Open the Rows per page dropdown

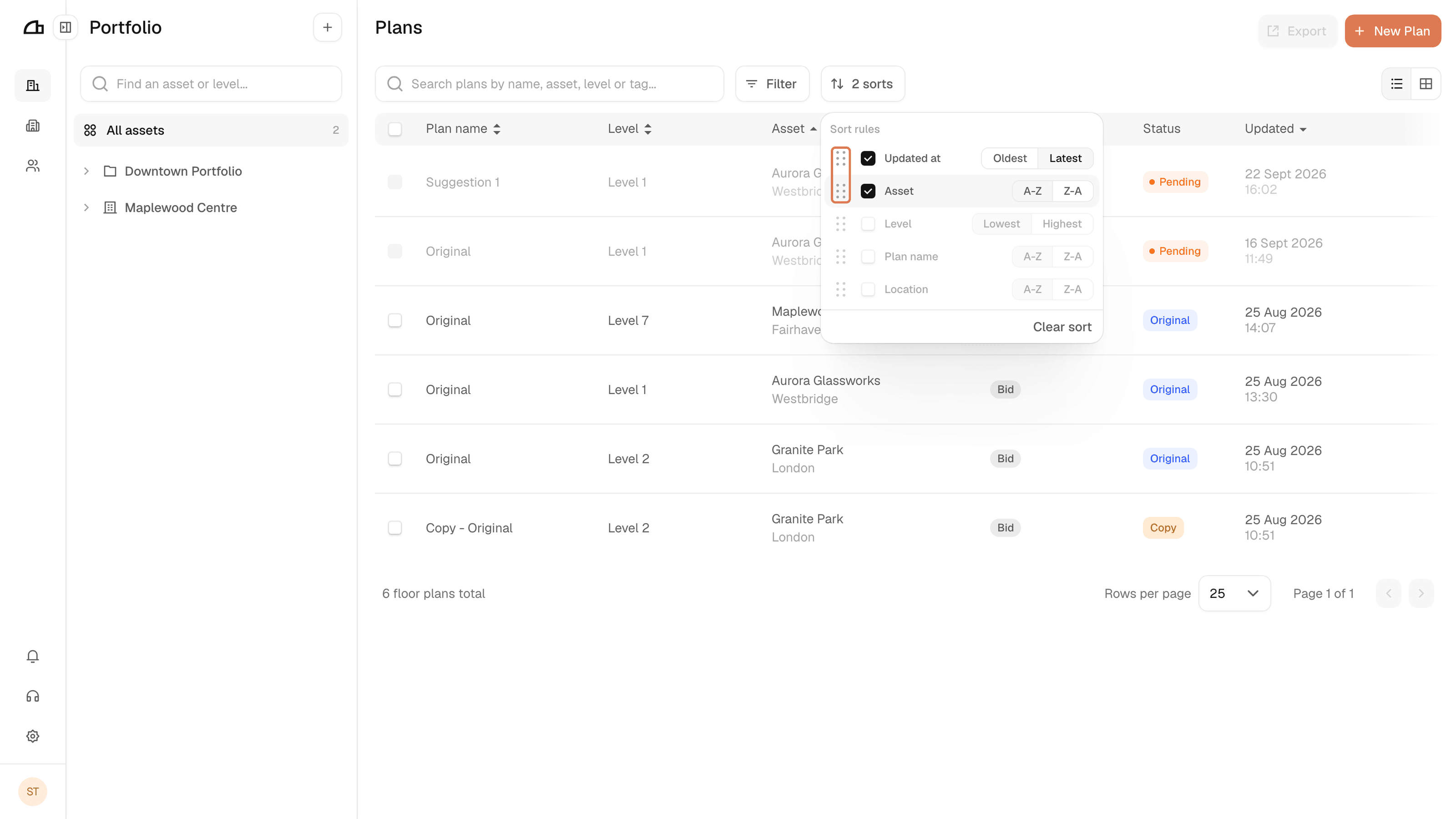click(1234, 593)
